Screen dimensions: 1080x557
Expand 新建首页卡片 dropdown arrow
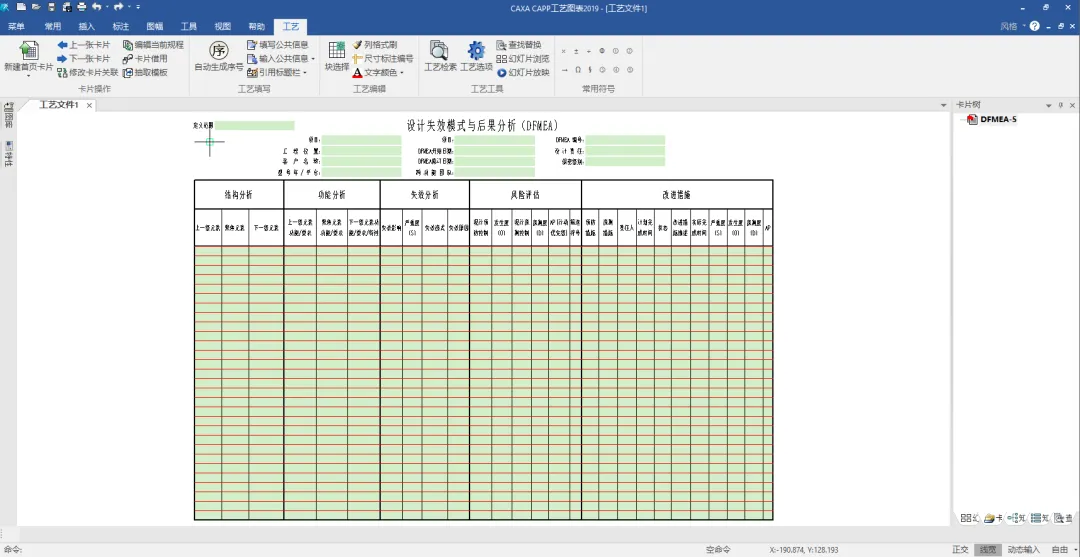(x=28, y=76)
